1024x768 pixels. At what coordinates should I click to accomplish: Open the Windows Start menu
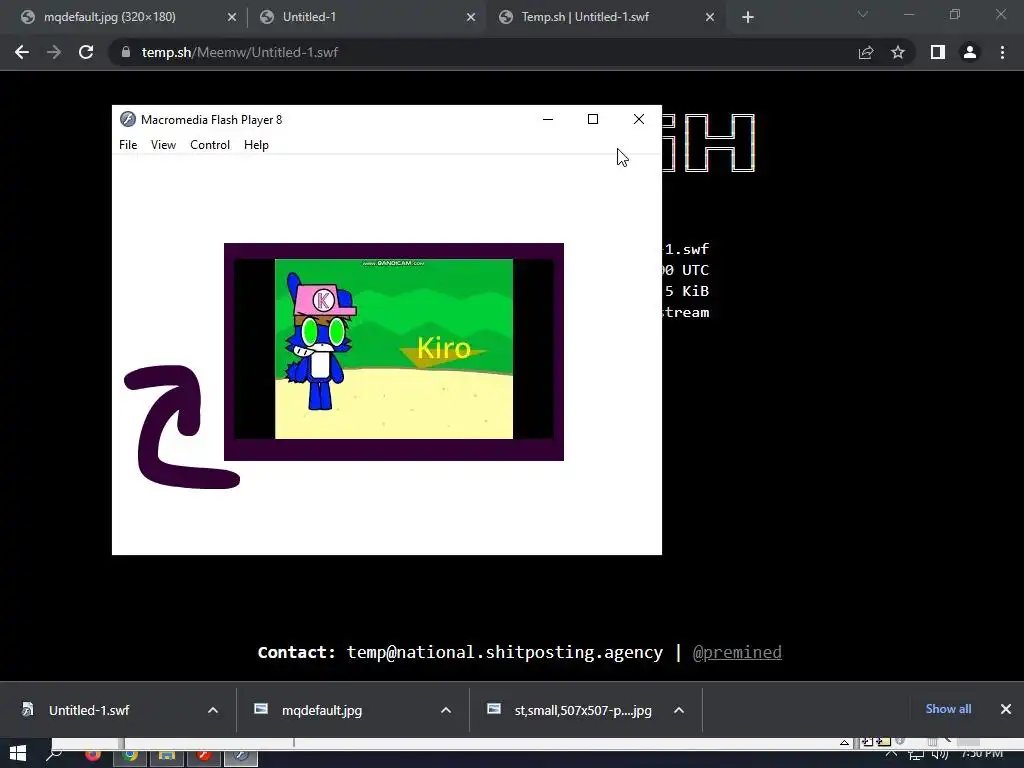click(x=18, y=754)
